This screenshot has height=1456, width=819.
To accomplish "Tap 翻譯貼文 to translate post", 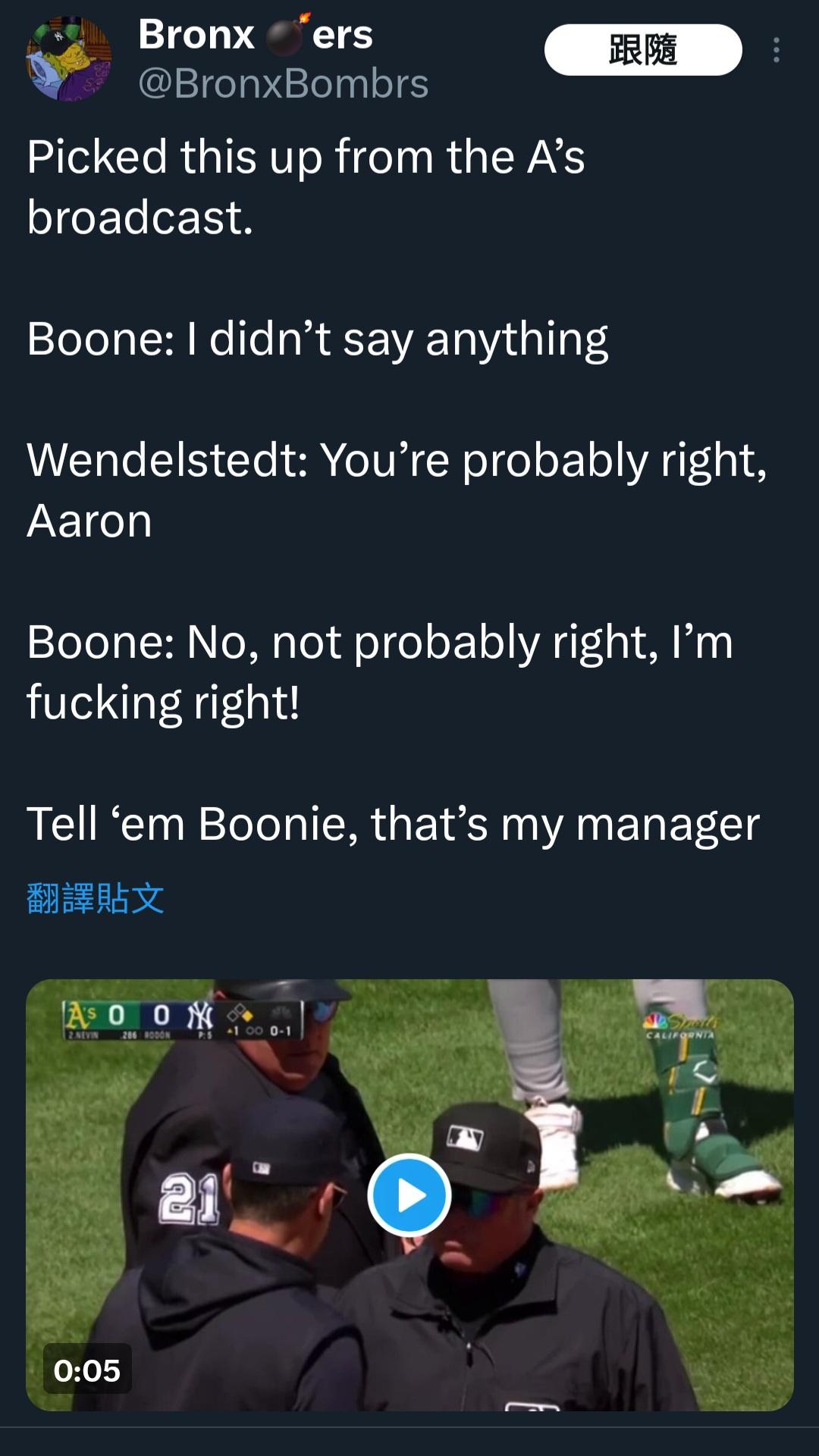I will click(x=96, y=898).
